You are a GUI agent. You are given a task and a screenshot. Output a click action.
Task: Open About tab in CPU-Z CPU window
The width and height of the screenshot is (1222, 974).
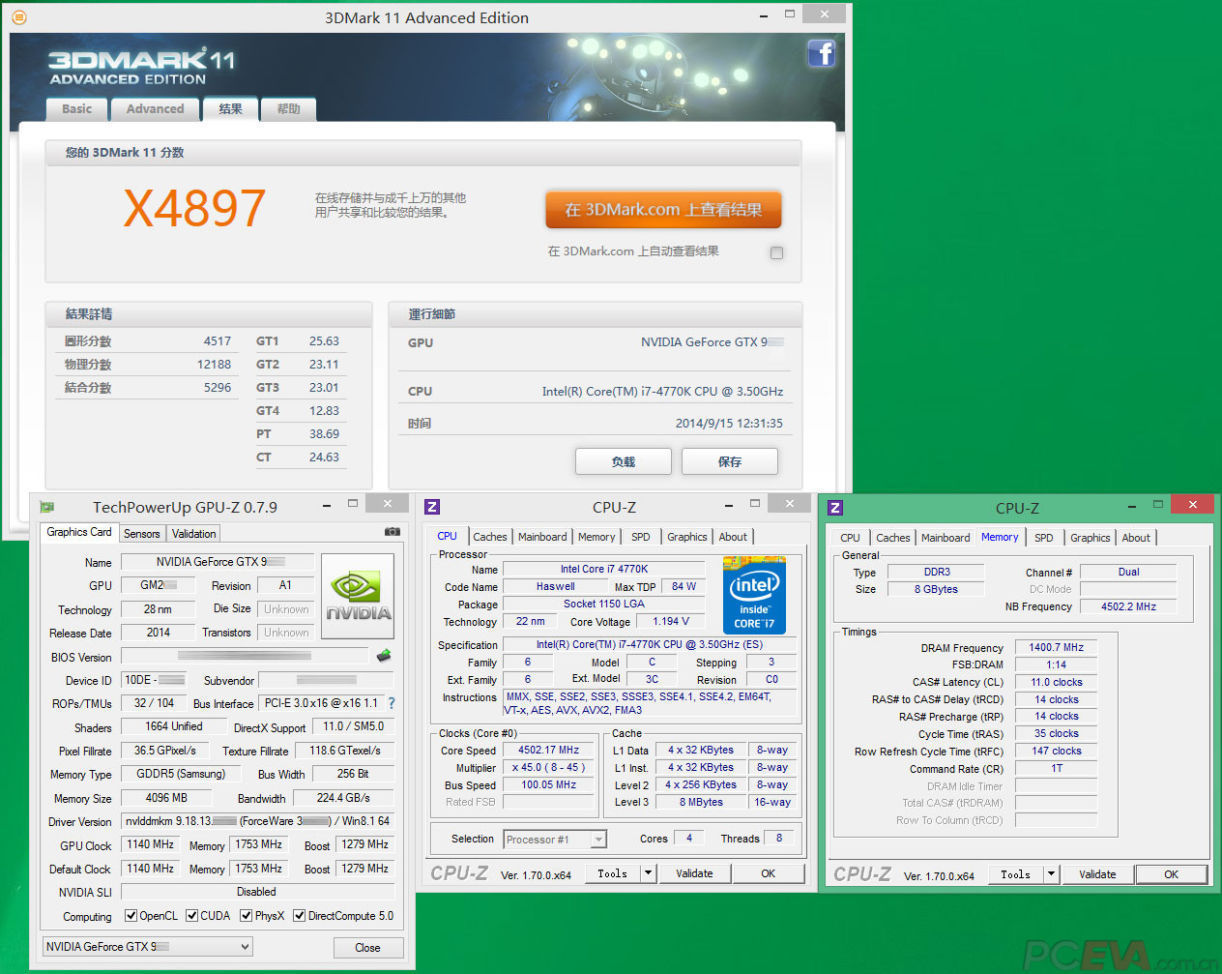733,537
